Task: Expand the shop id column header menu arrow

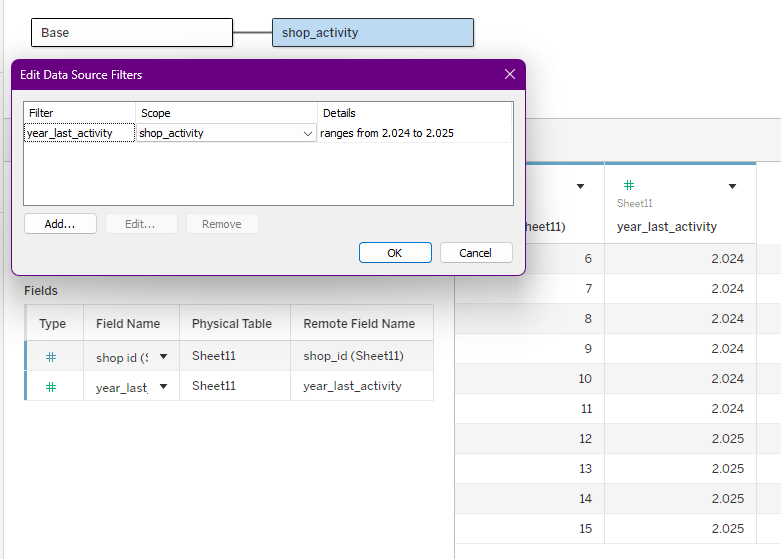Action: pos(580,186)
